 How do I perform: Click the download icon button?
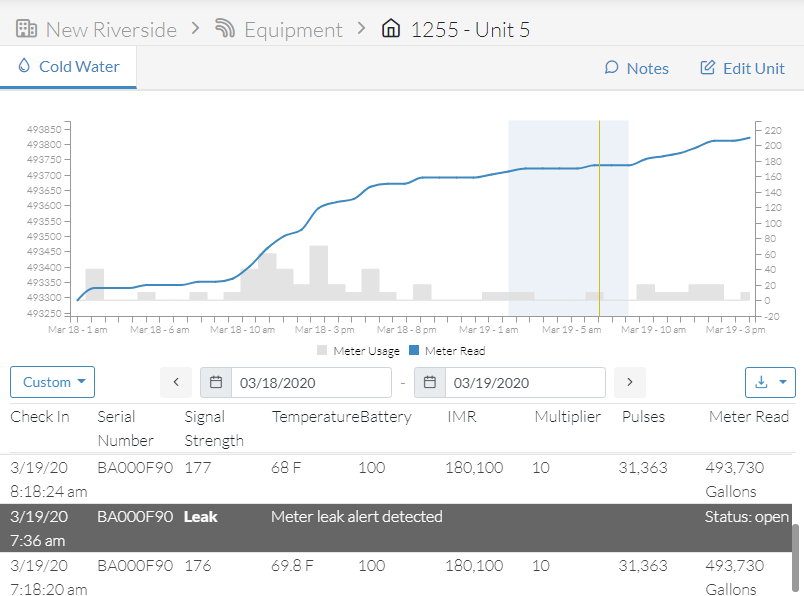[x=761, y=382]
